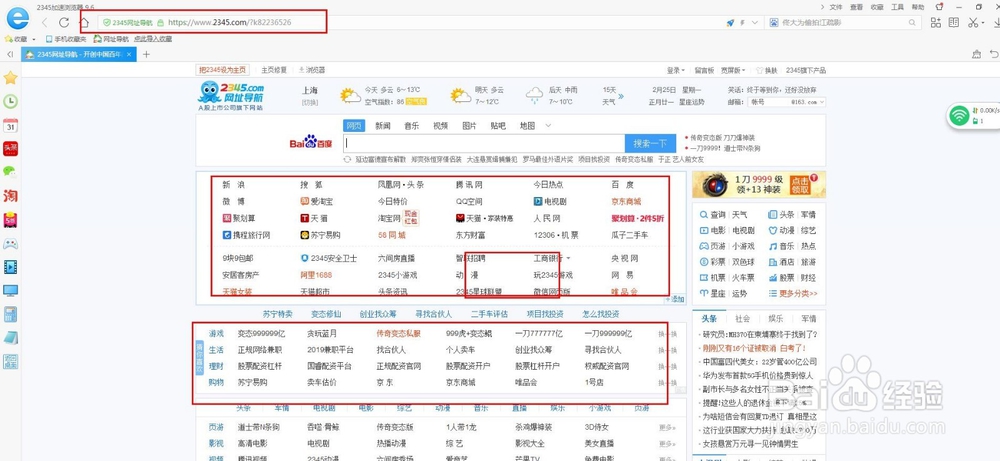
Task: Select the 视频 search tab
Action: click(440, 126)
